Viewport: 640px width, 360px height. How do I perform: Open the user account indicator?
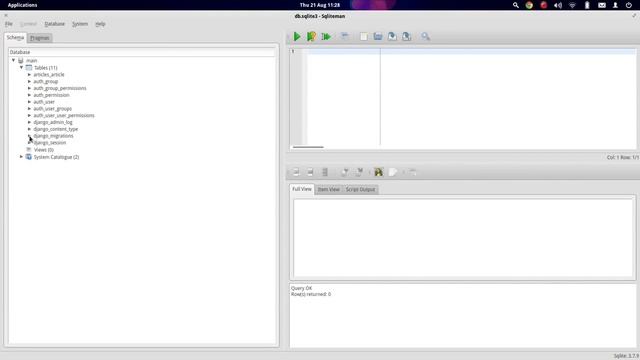pyautogui.click(x=615, y=5)
